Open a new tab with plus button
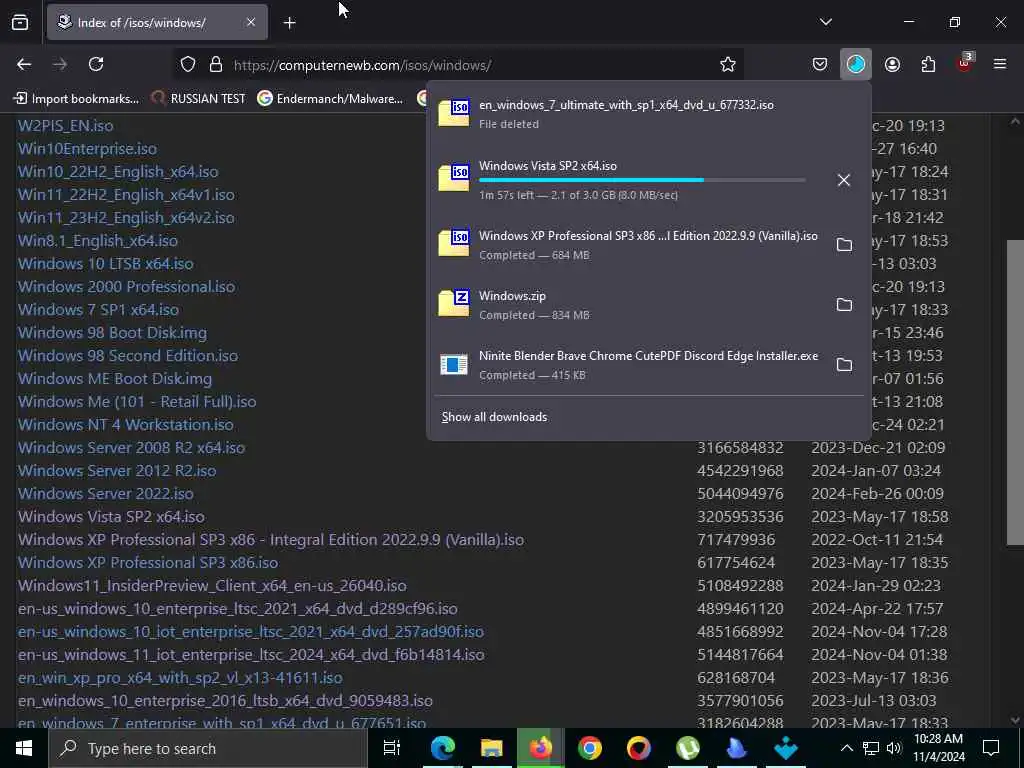1024x768 pixels. click(x=289, y=23)
